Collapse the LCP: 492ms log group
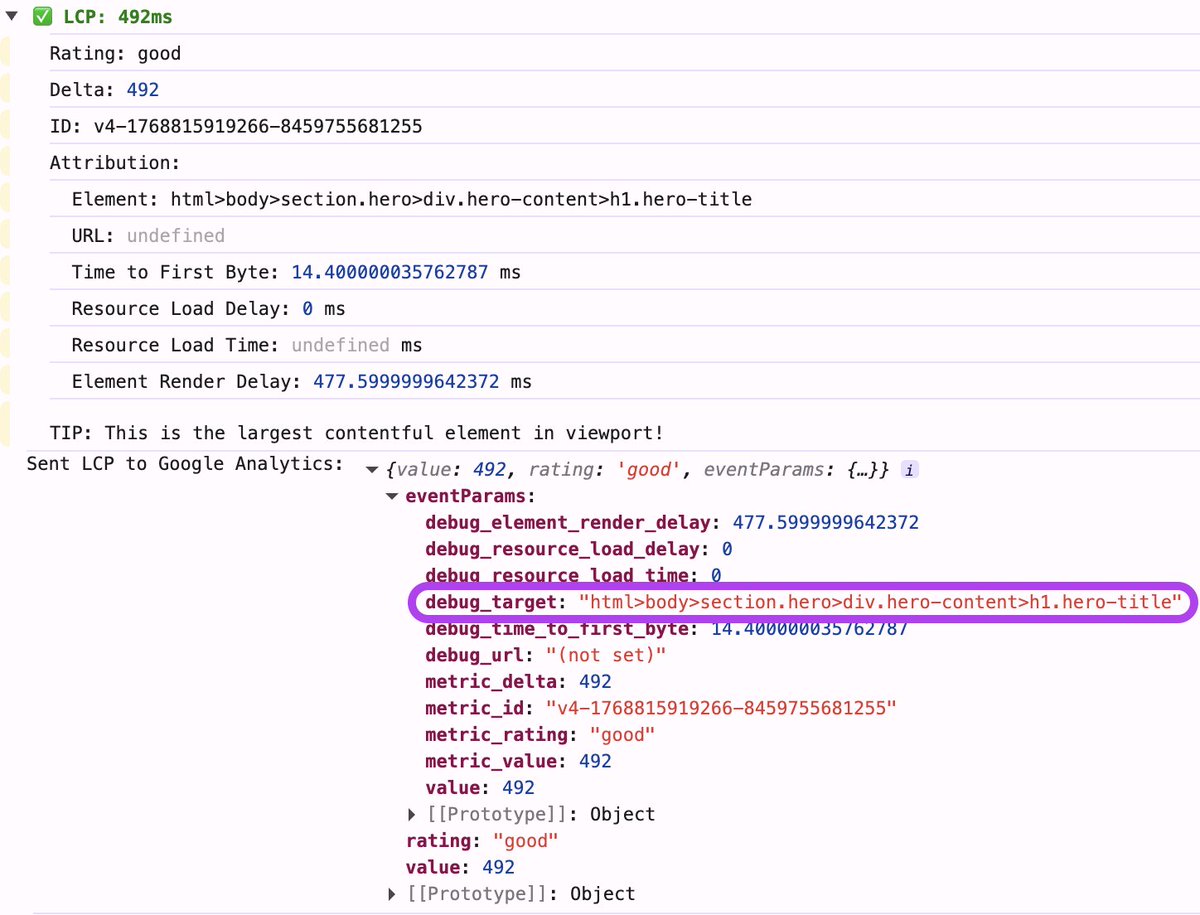This screenshot has height=915, width=1200. point(11,17)
